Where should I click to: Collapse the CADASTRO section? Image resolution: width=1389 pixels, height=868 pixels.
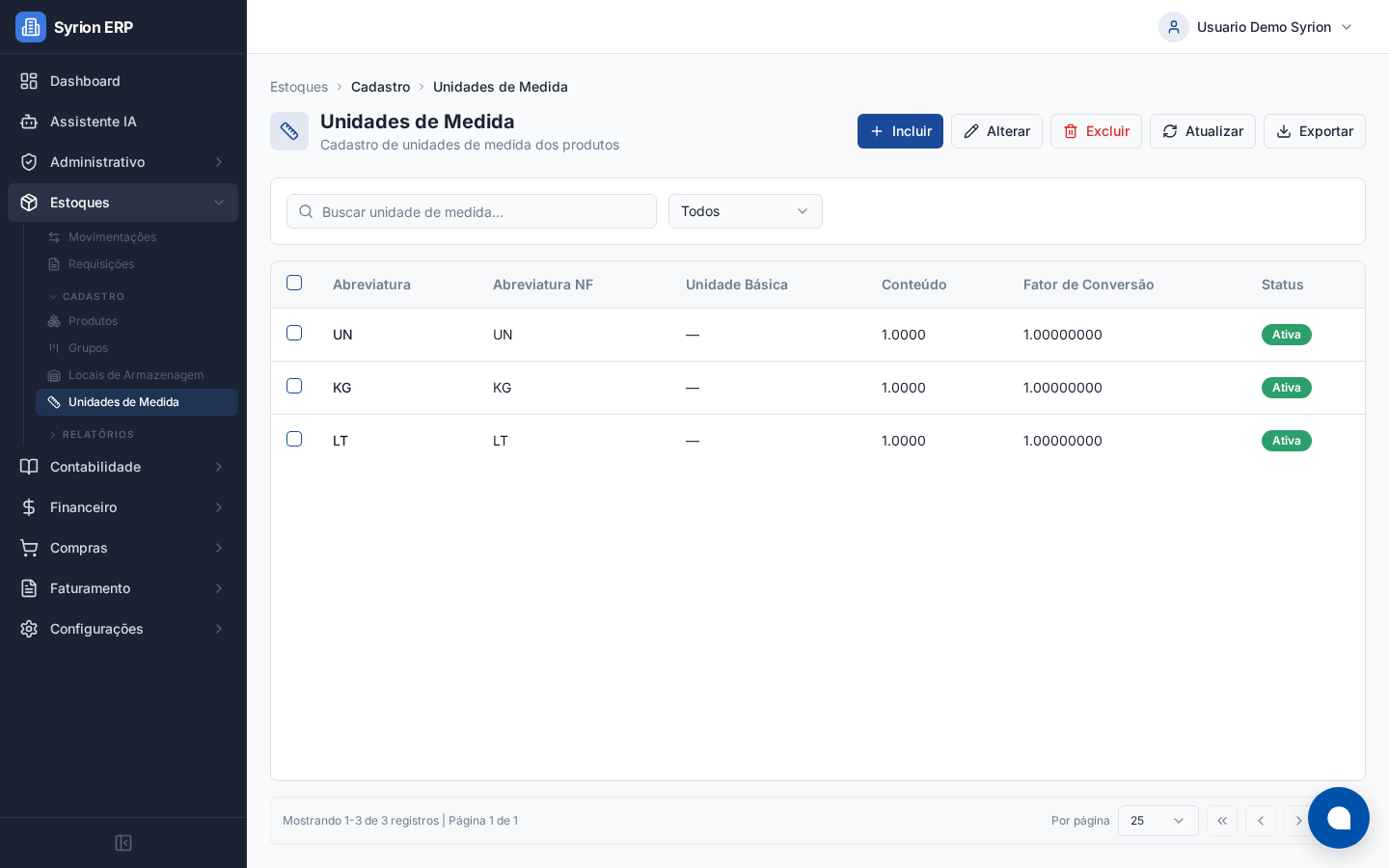pos(87,297)
